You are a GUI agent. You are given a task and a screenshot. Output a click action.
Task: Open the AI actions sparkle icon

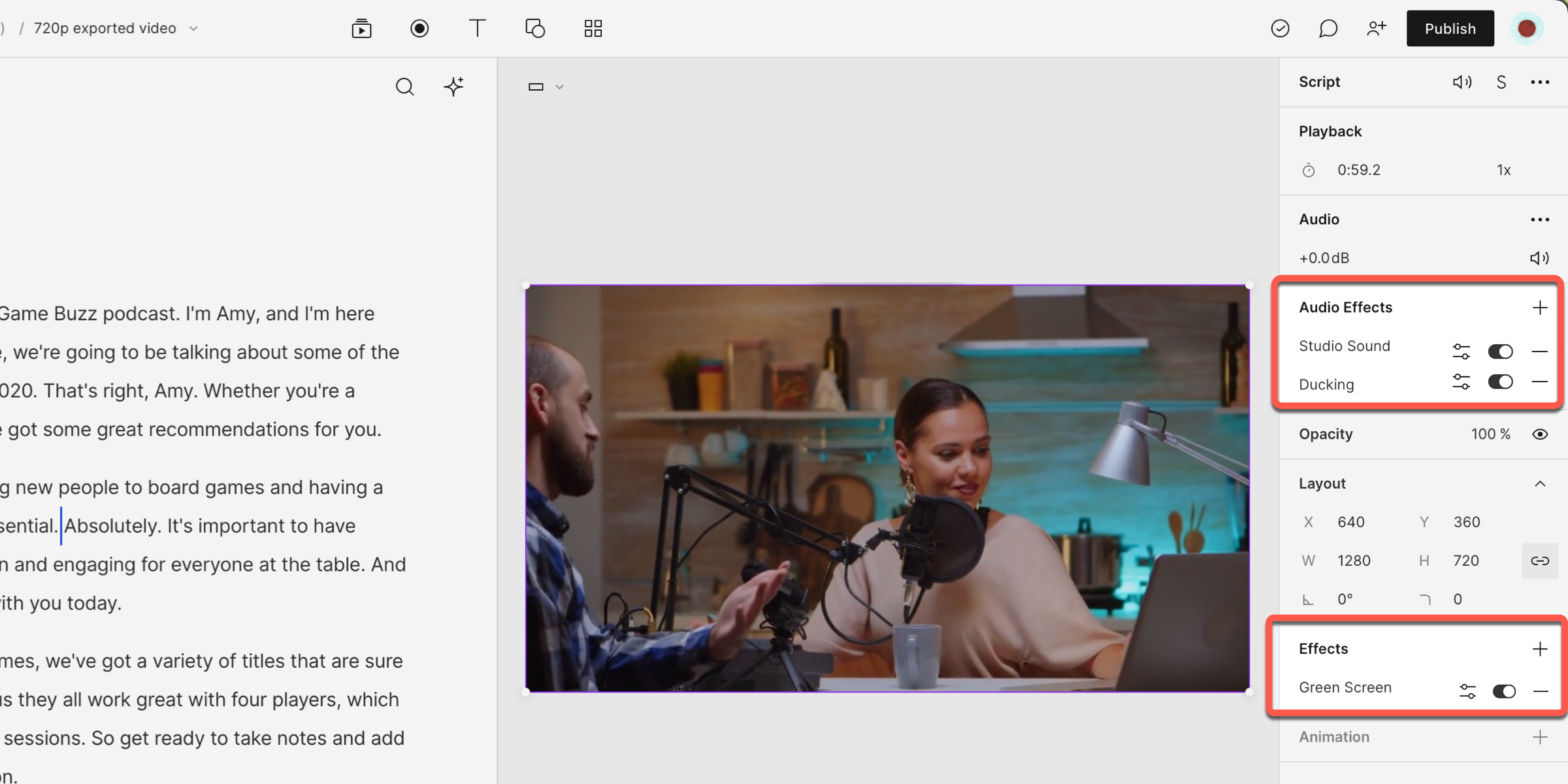point(453,86)
